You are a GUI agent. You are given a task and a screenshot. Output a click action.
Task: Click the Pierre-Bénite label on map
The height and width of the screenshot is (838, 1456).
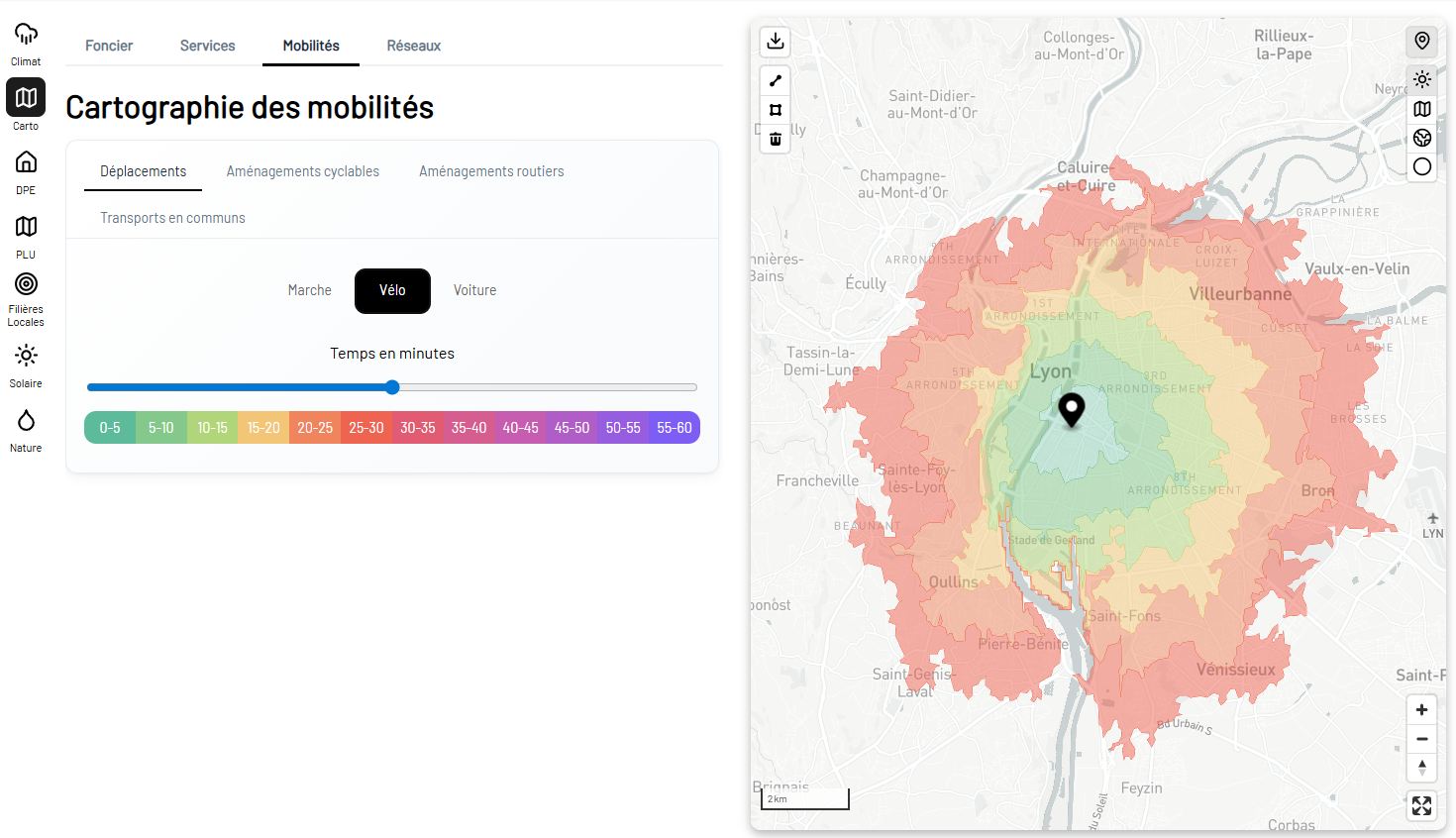pos(1023,644)
